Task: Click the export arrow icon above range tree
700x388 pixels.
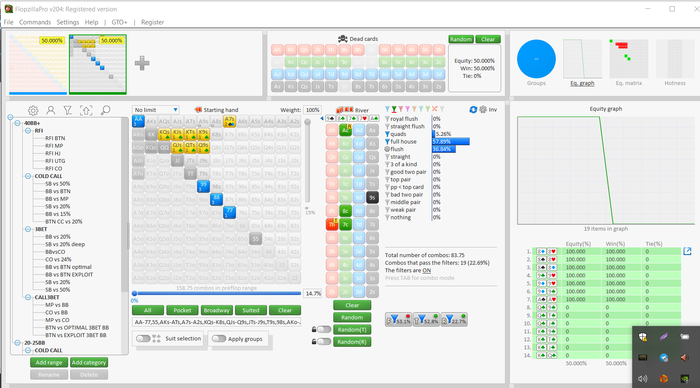Action: click(86, 110)
